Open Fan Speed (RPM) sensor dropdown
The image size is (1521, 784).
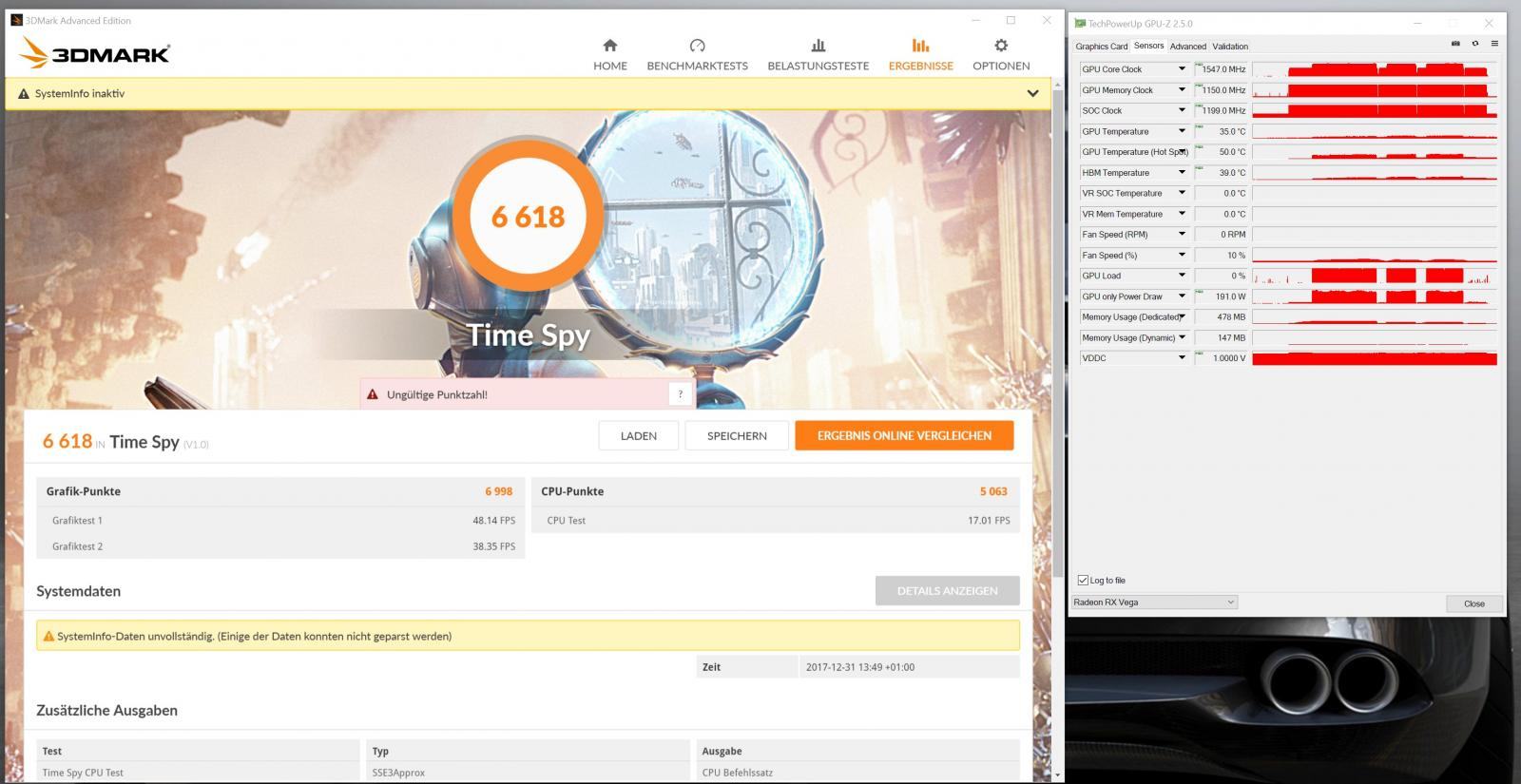click(x=1182, y=235)
